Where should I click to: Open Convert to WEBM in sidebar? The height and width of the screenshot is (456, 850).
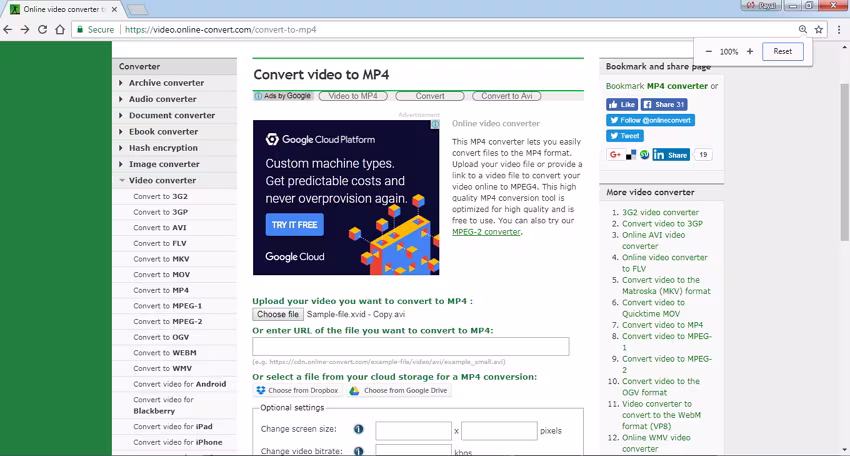[x=165, y=353]
